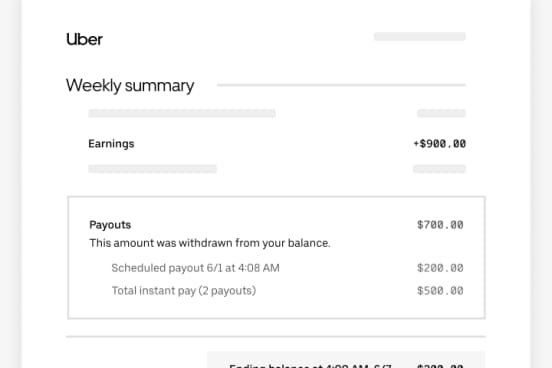
Task: Click the Payouts heading
Action: (110, 225)
